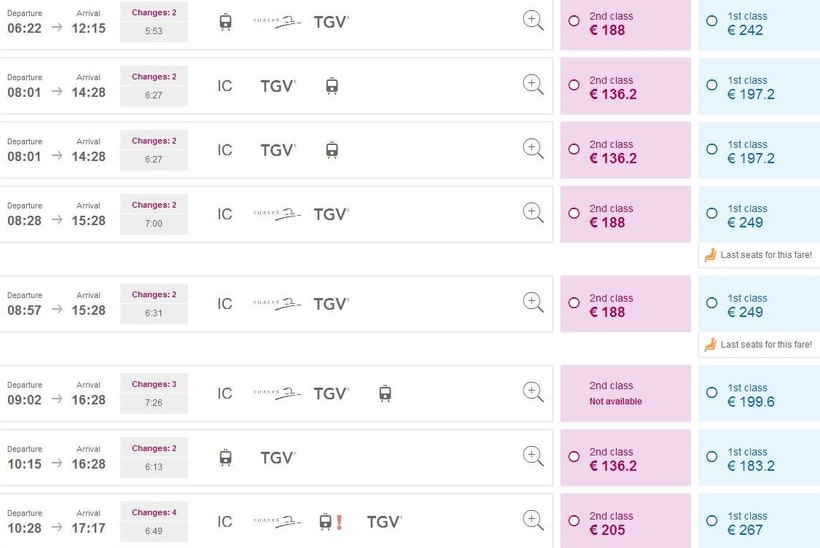Click the local train icon on the 06:22 row
The width and height of the screenshot is (820, 548).
(x=226, y=21)
